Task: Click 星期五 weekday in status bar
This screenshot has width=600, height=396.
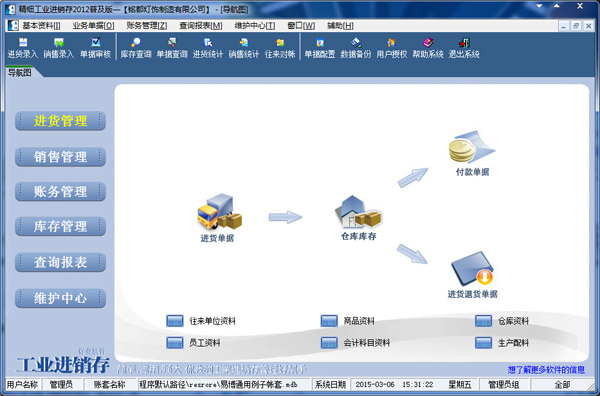Action: click(x=460, y=384)
